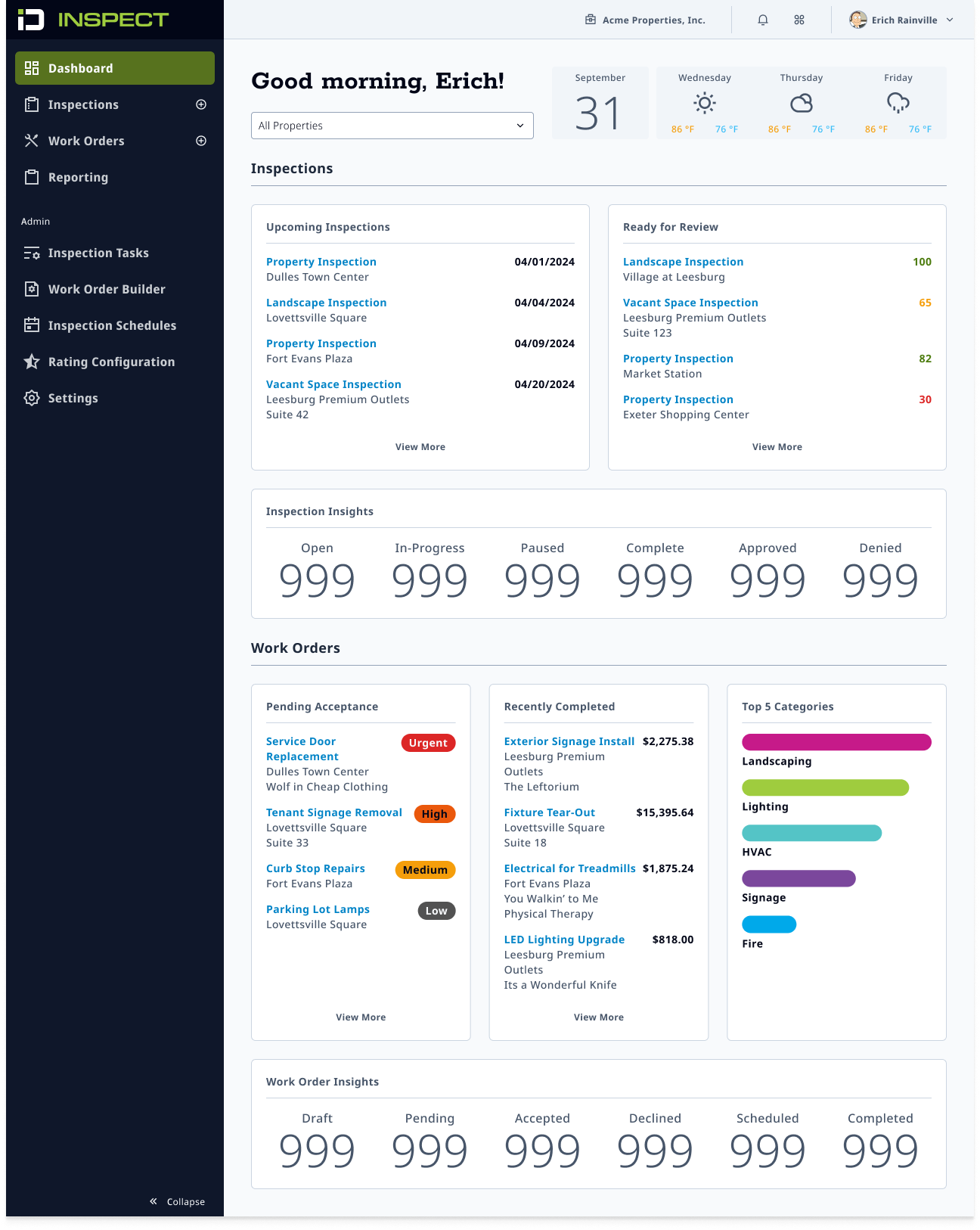Click the Signage category bar
Viewport: 980px width, 1230px height.
pyautogui.click(x=799, y=878)
